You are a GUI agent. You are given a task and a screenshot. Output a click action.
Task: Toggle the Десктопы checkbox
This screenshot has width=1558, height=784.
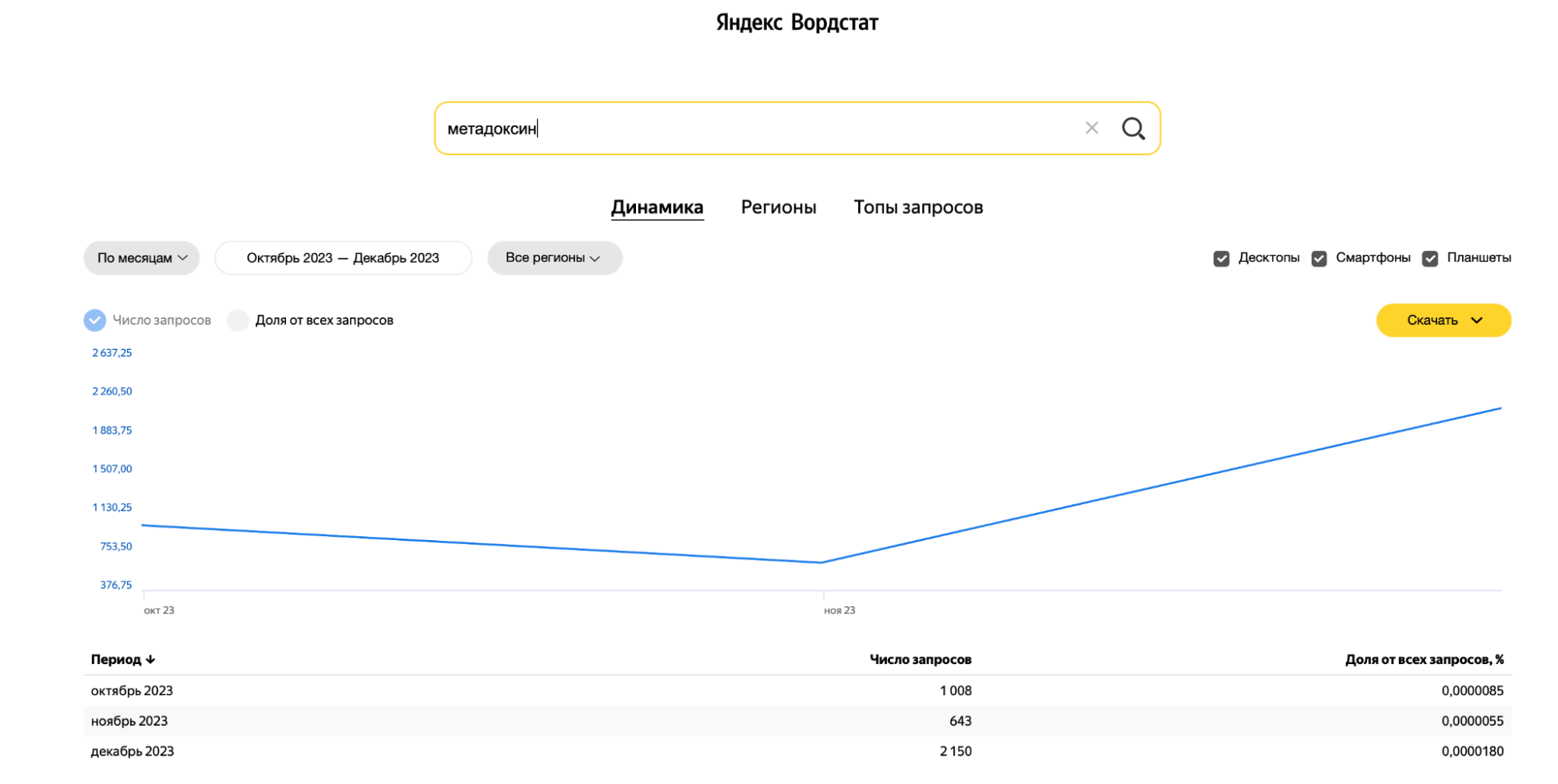coord(1221,259)
